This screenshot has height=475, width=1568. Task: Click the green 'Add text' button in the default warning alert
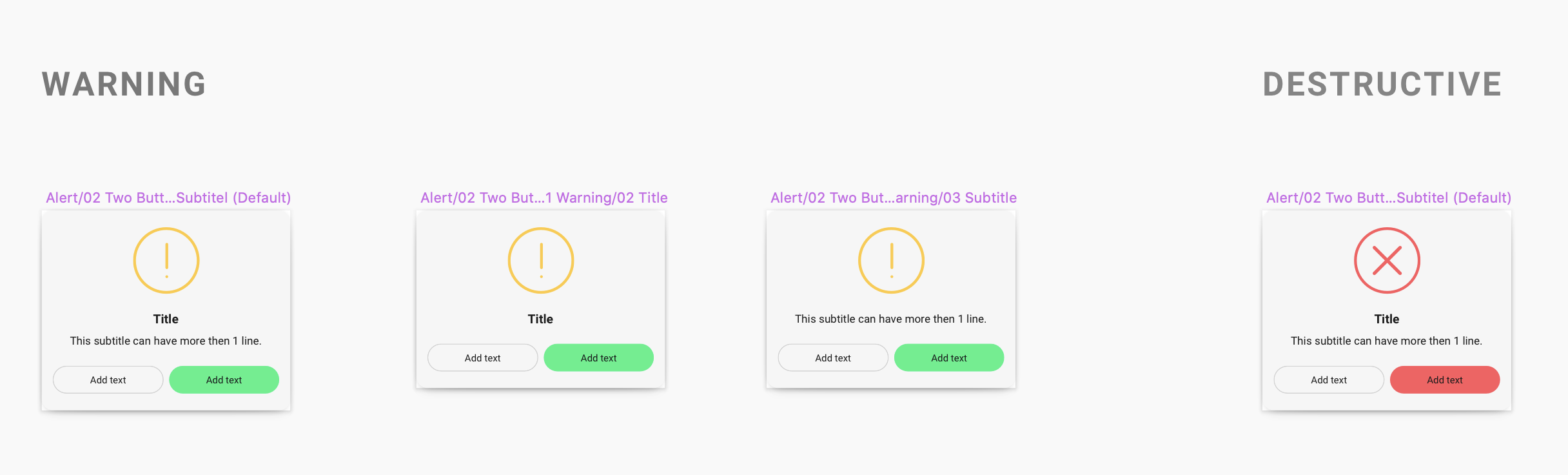pyautogui.click(x=224, y=379)
